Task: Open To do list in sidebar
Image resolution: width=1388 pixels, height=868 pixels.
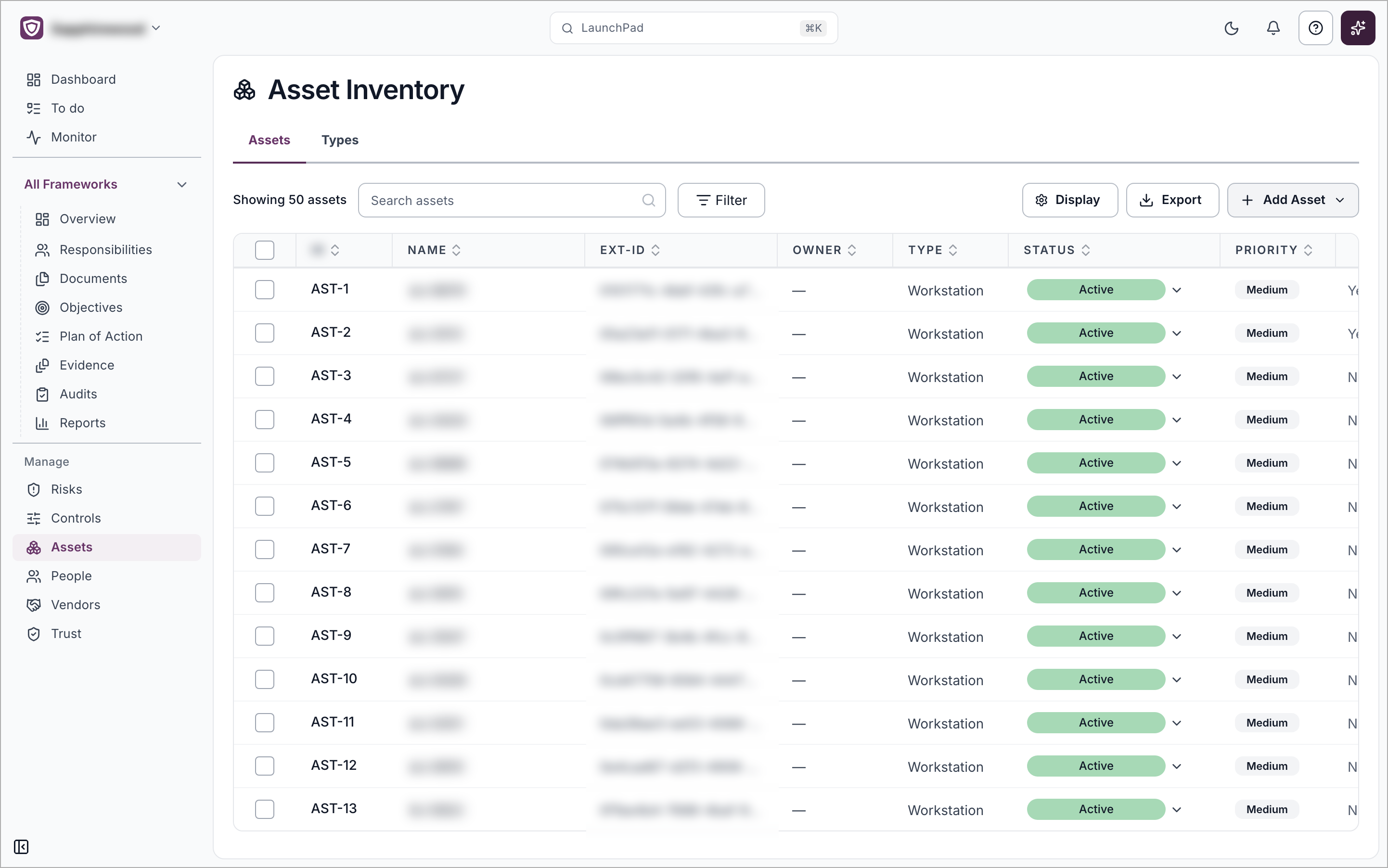Action: pyautogui.click(x=107, y=109)
